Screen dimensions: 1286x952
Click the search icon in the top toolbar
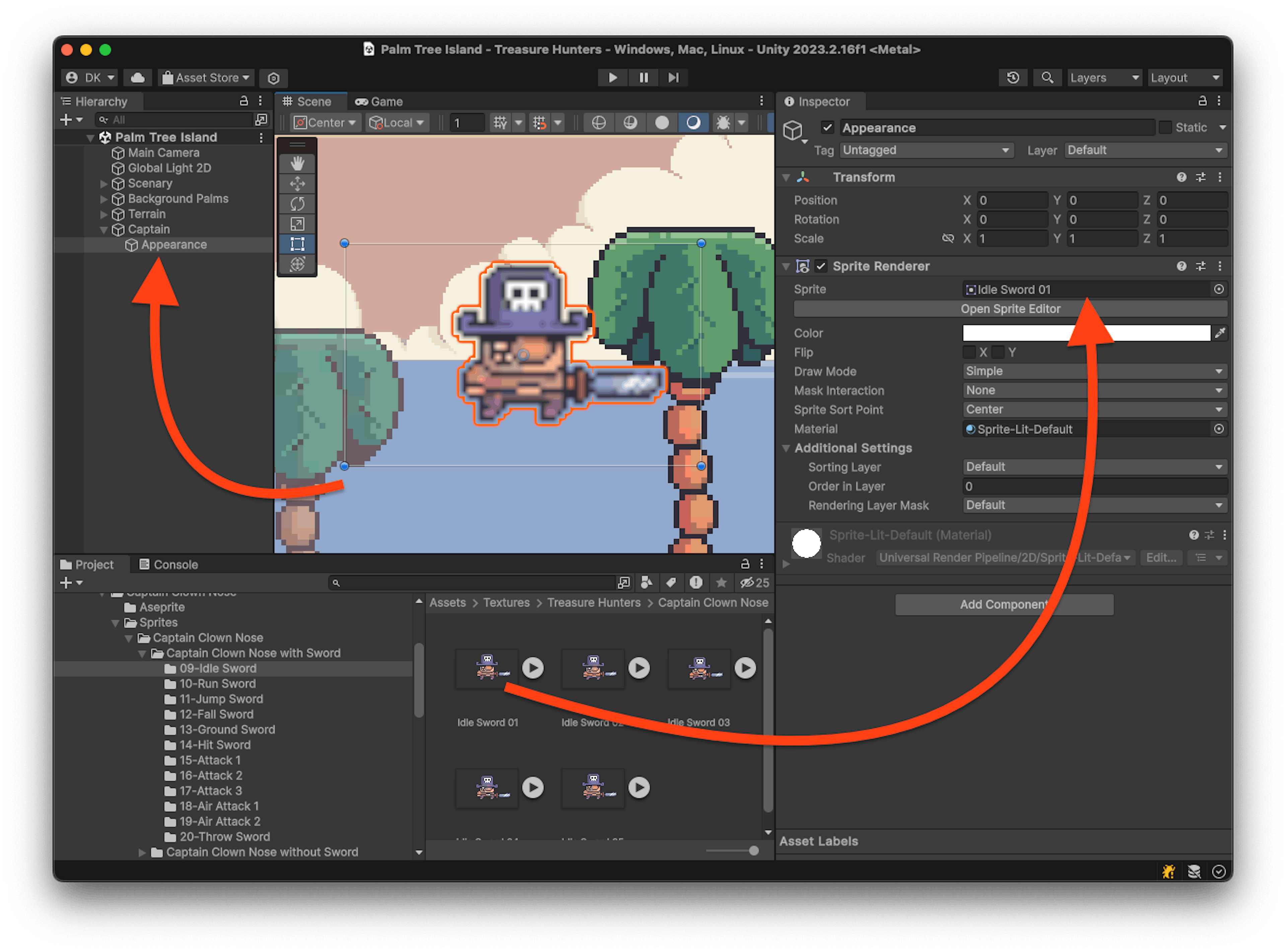1048,77
